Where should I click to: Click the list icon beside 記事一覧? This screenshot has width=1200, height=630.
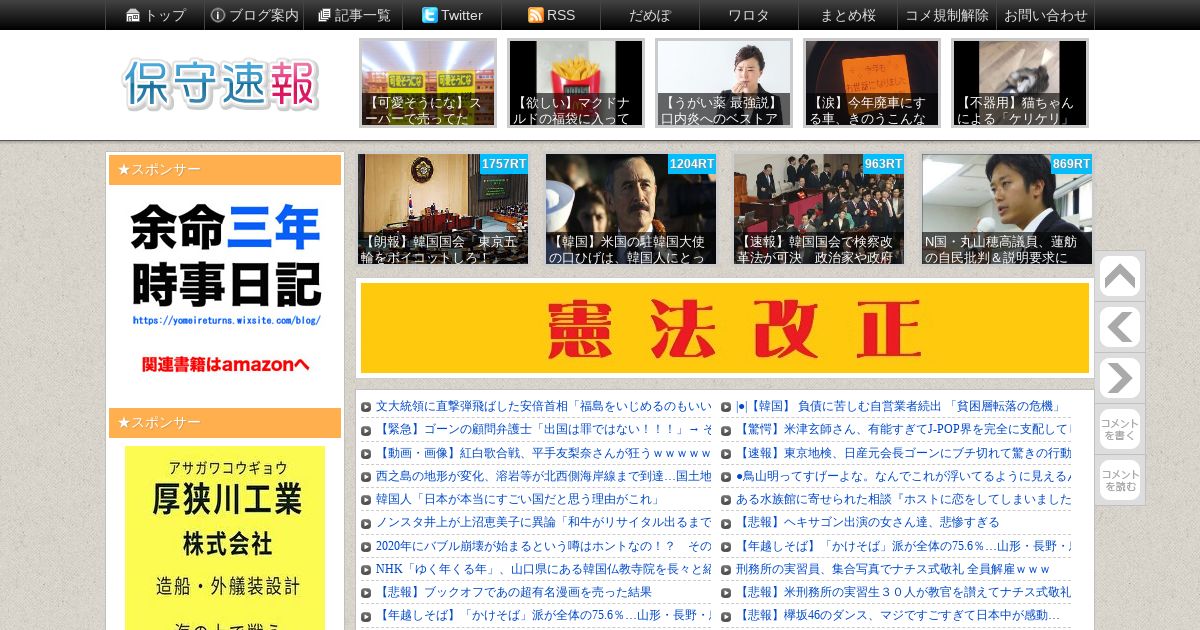324,15
